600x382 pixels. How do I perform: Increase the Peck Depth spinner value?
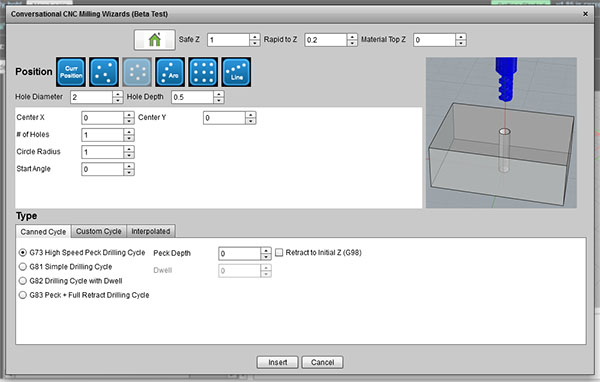tap(266, 250)
